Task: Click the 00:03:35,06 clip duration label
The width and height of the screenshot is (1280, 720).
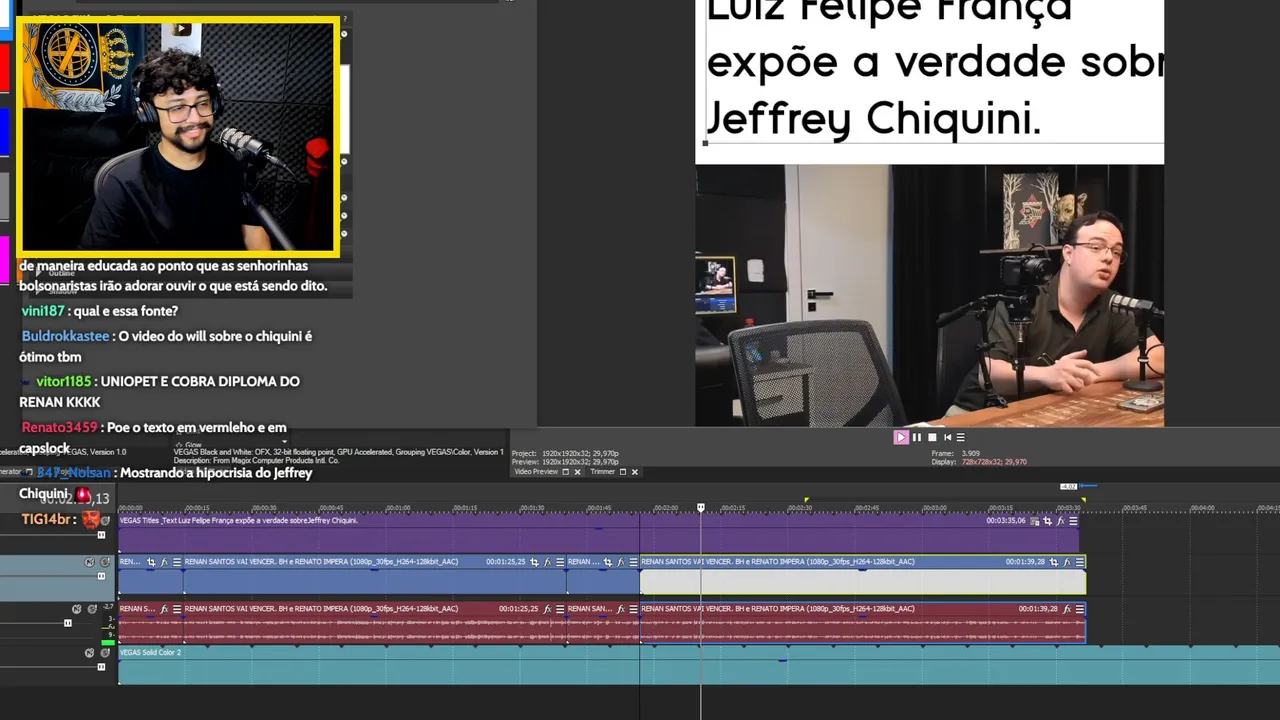Action: pos(1006,521)
